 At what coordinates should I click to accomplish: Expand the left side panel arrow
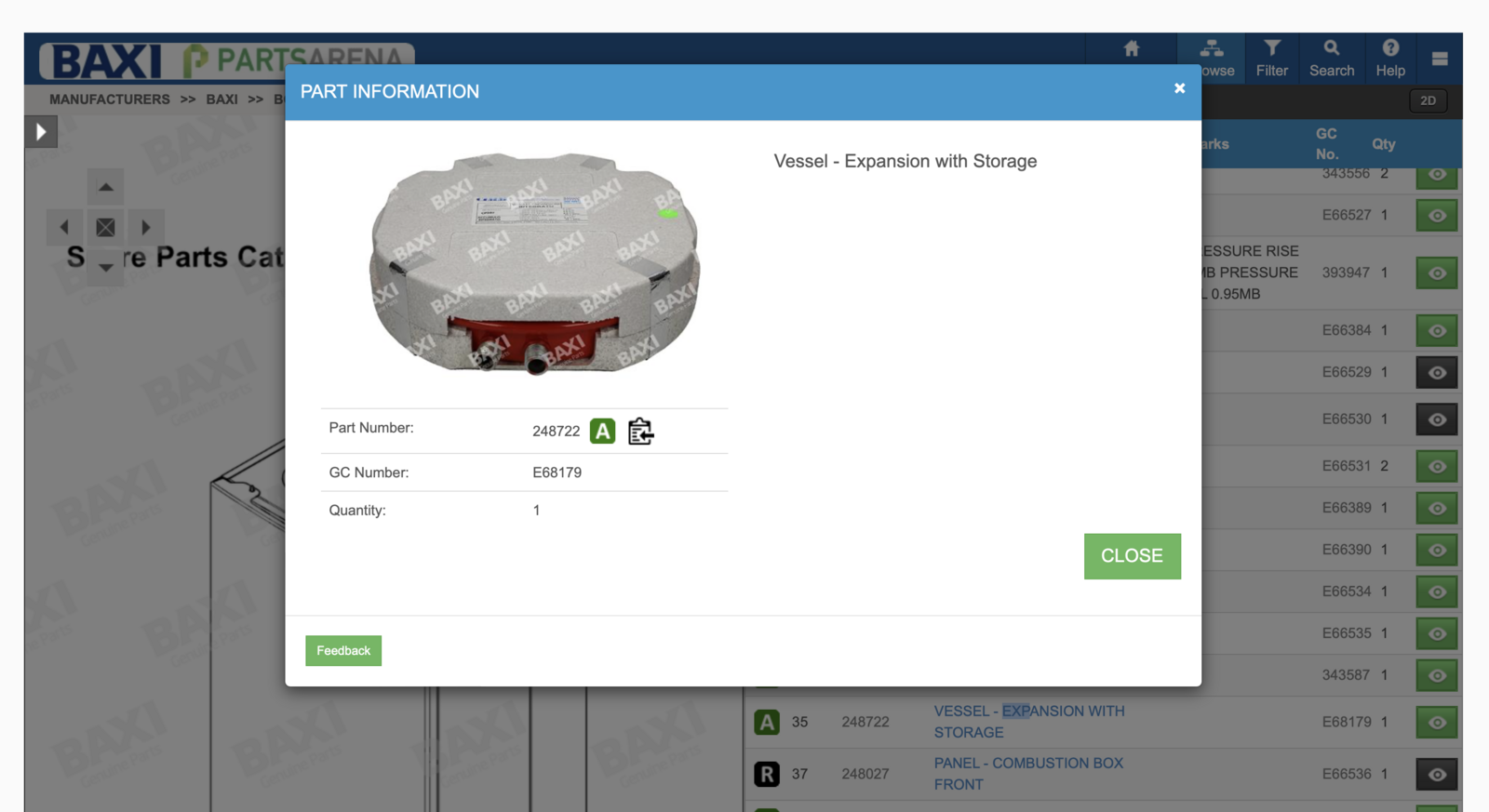pos(41,132)
